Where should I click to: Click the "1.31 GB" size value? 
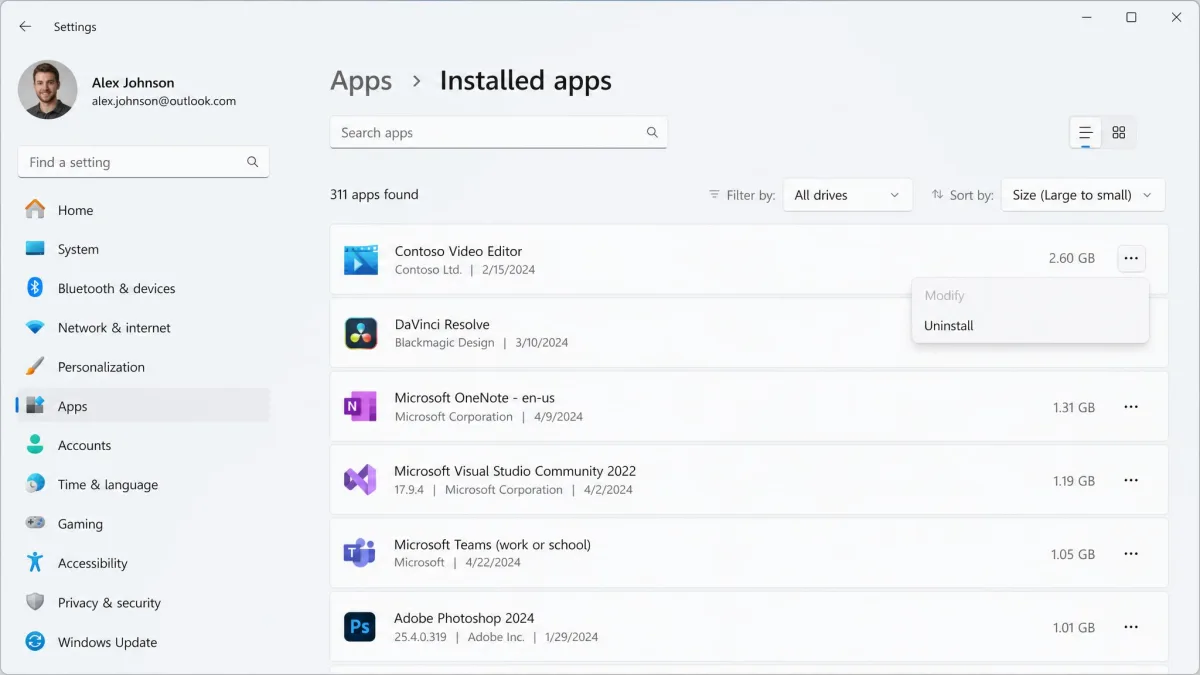click(1074, 407)
